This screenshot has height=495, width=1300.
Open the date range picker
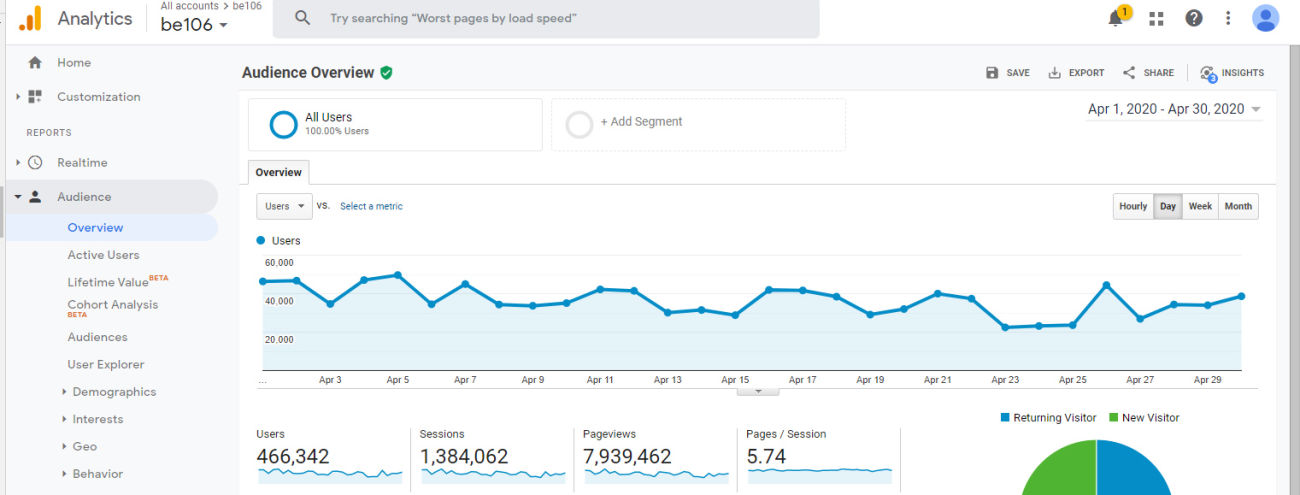click(1174, 109)
